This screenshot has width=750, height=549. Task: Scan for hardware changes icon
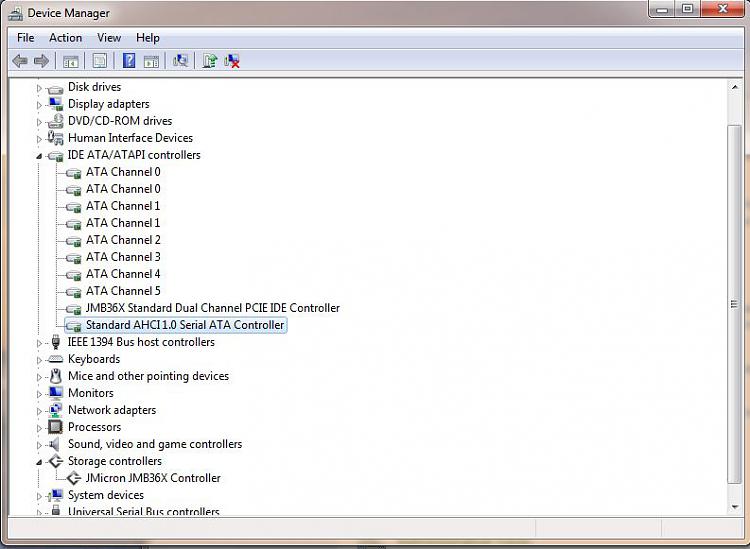pos(180,61)
